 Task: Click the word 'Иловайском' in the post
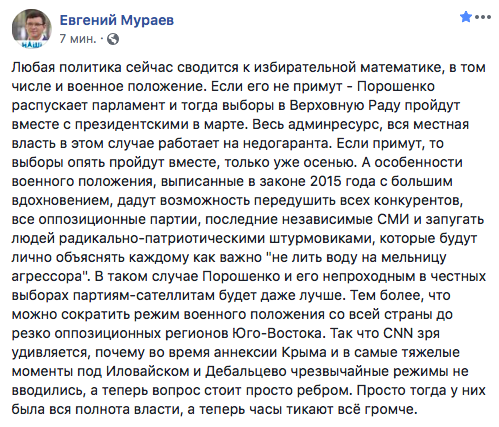coord(147,371)
